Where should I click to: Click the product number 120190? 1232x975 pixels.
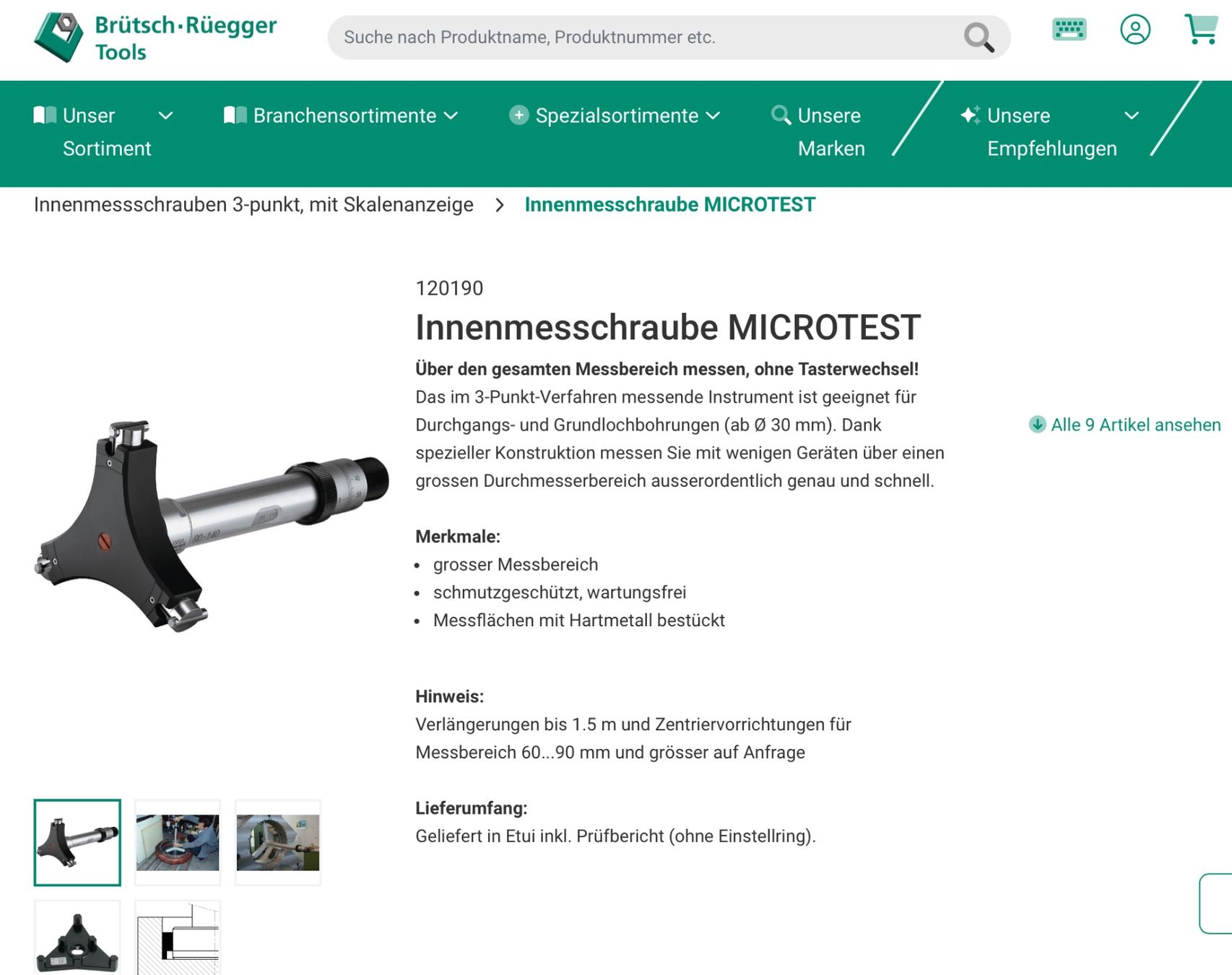tap(449, 288)
